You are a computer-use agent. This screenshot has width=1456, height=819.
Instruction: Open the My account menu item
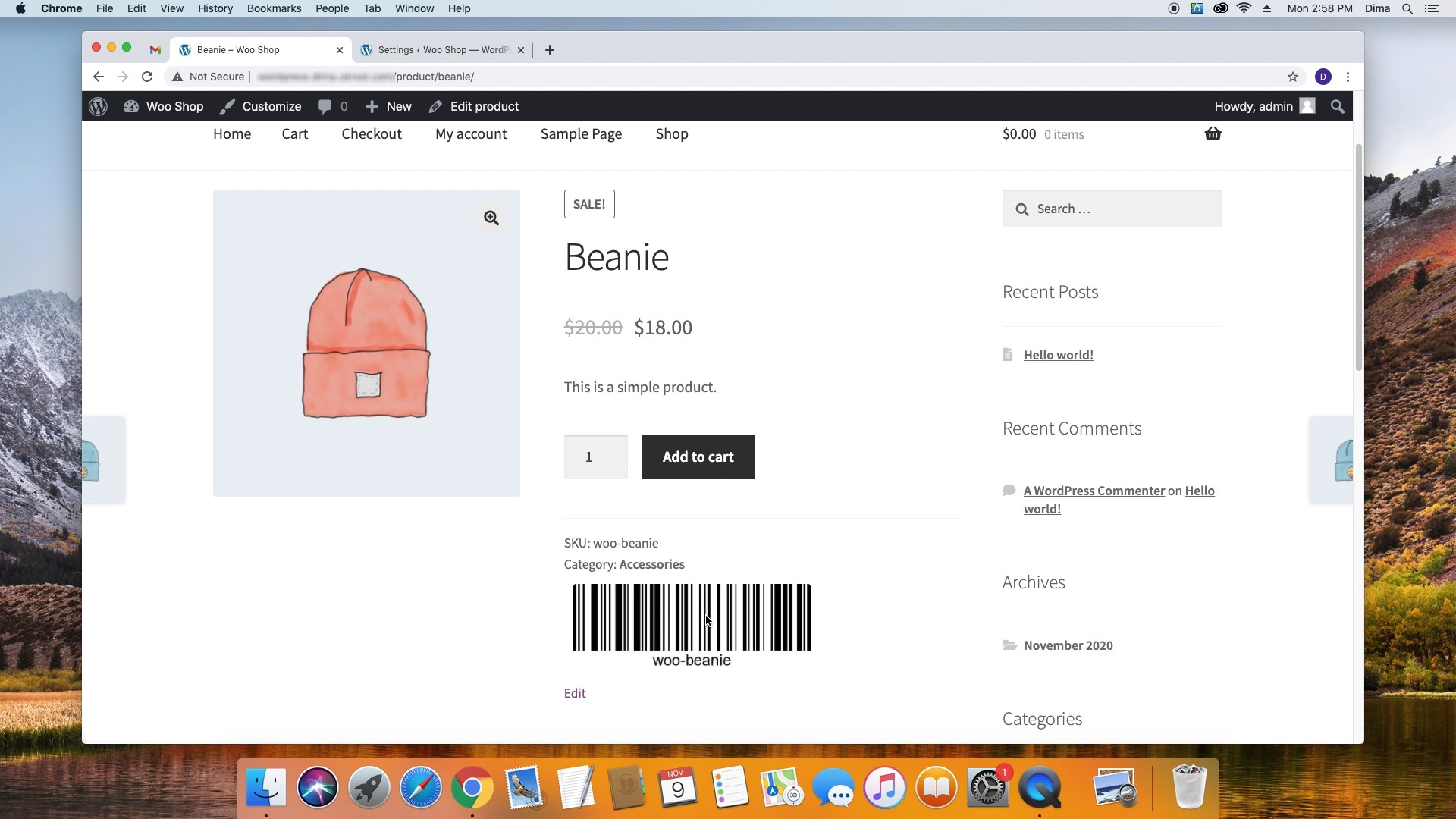471,133
